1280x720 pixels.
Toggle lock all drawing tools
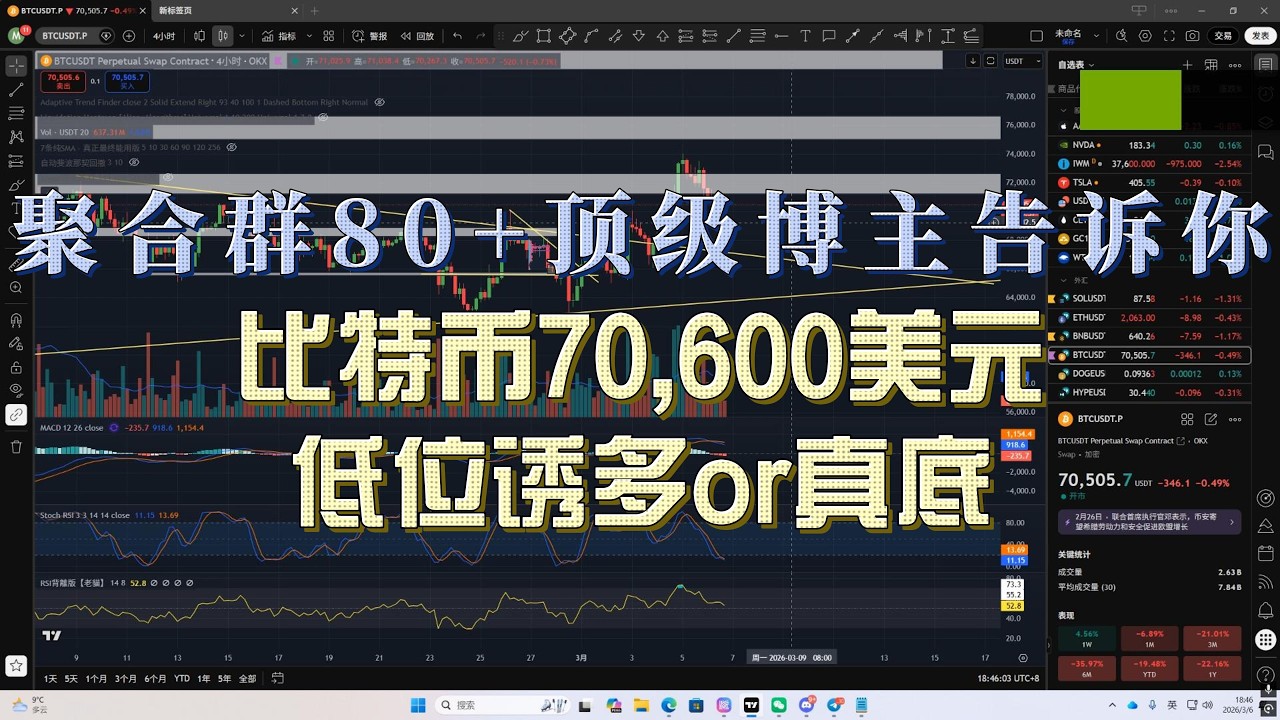[16, 366]
